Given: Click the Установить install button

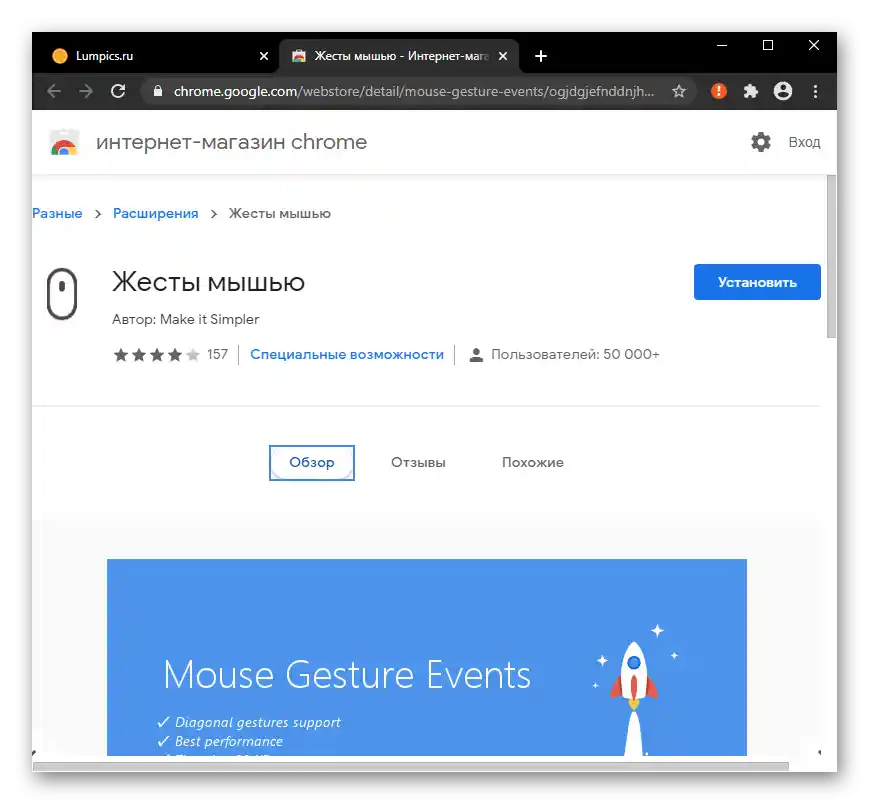Looking at the screenshot, I should point(757,282).
